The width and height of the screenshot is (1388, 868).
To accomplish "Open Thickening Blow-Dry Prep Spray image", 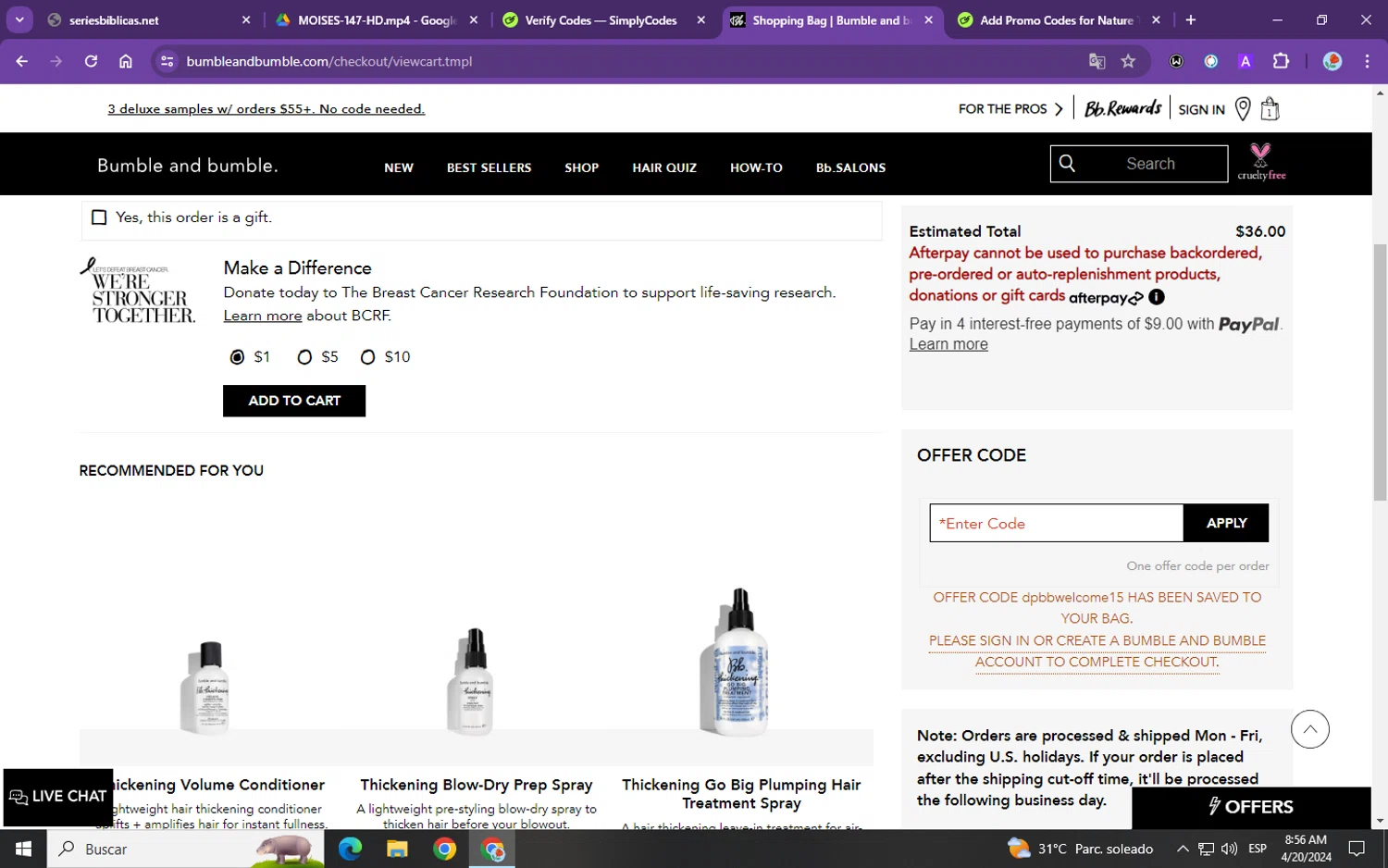I will (x=471, y=681).
